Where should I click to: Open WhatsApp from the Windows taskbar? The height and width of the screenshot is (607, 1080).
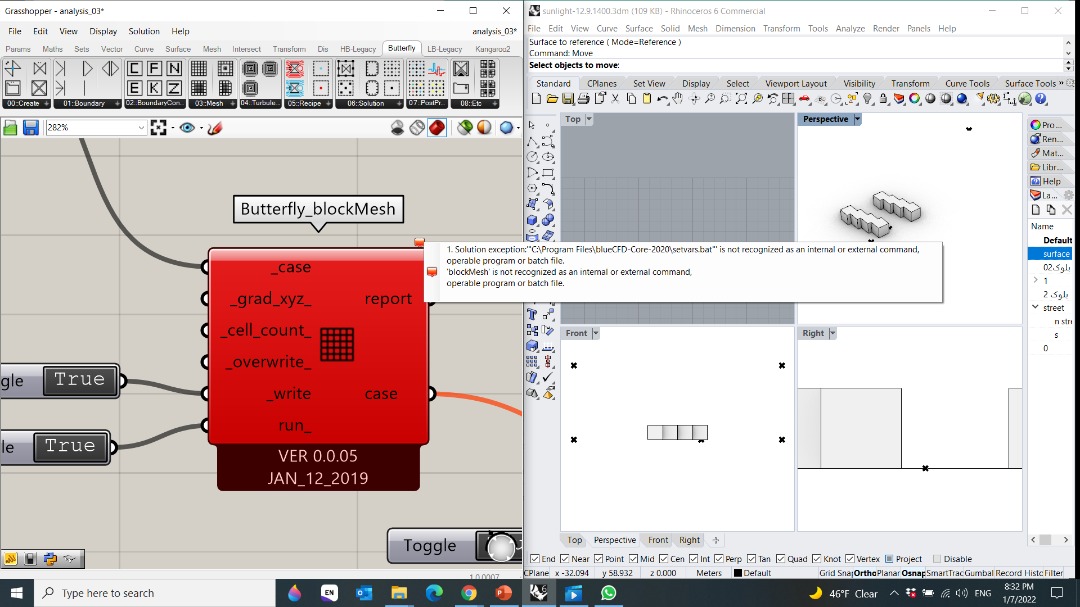click(x=608, y=593)
